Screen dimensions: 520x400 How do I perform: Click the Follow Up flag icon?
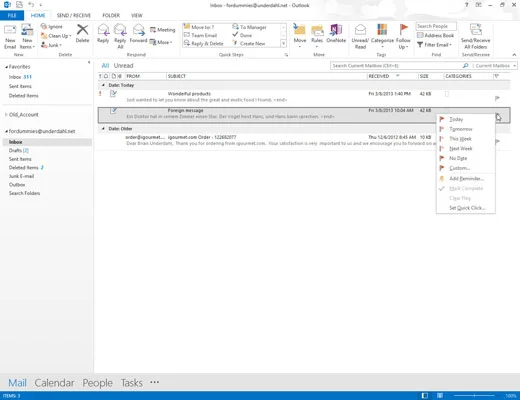(x=403, y=30)
